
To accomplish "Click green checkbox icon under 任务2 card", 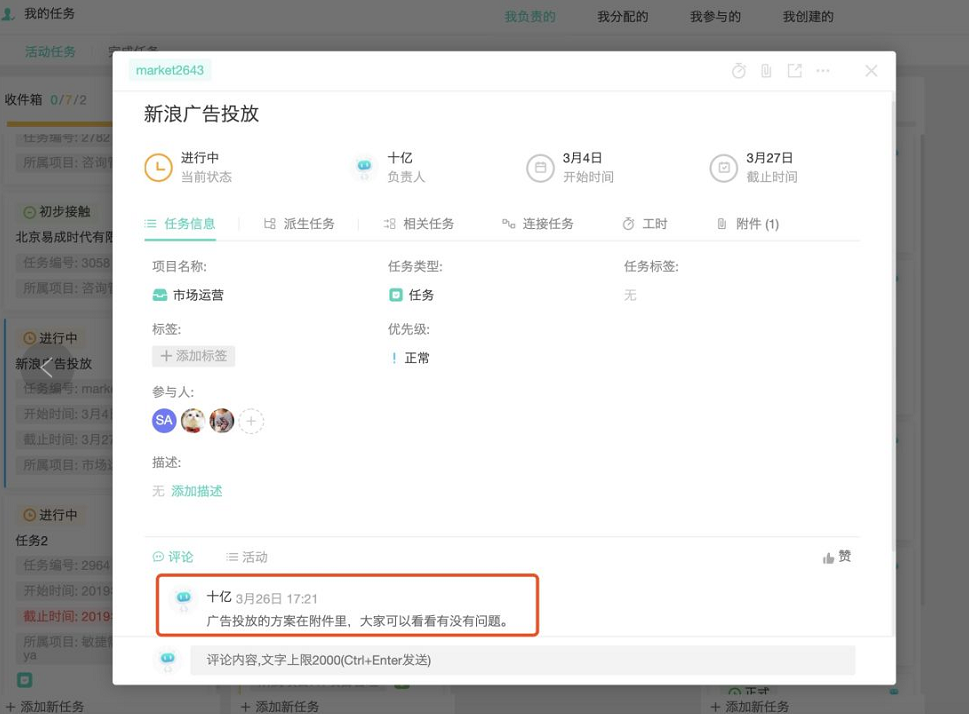I will [x=24, y=681].
